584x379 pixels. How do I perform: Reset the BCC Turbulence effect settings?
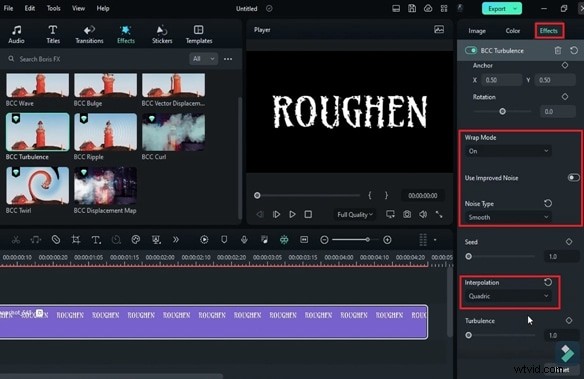click(574, 50)
